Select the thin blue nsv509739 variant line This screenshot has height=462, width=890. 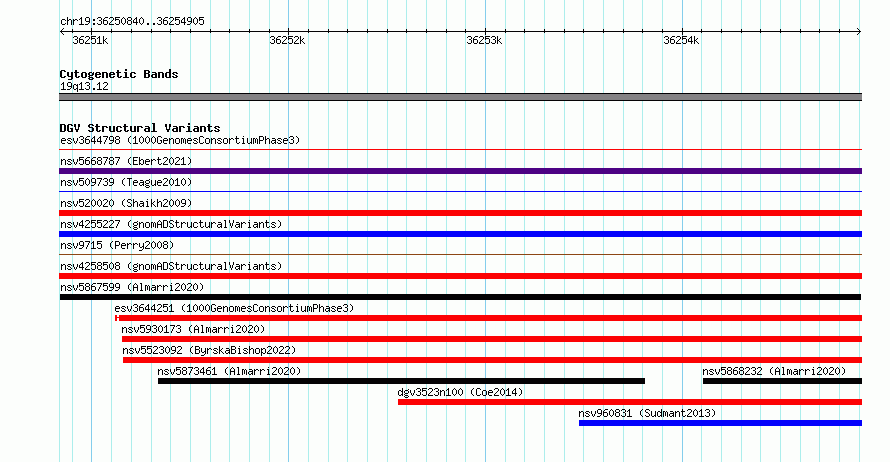[460, 192]
